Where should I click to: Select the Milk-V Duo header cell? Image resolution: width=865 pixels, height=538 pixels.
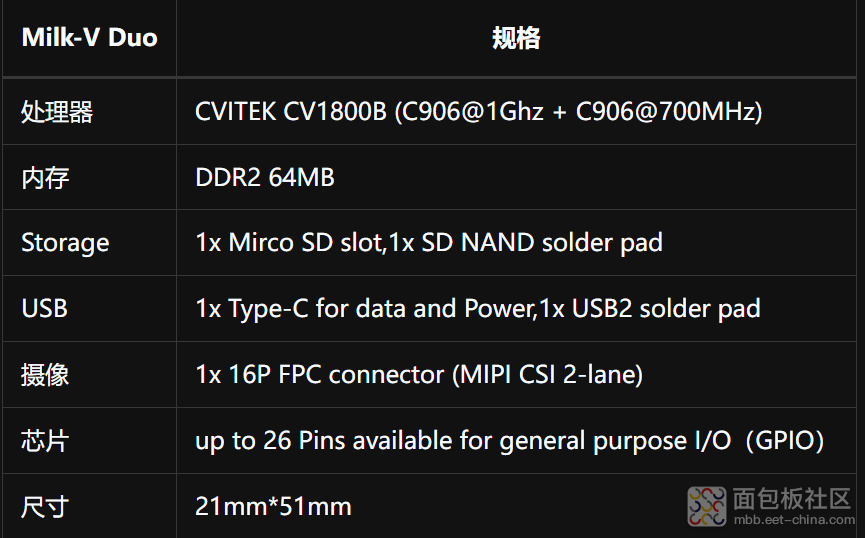(89, 38)
